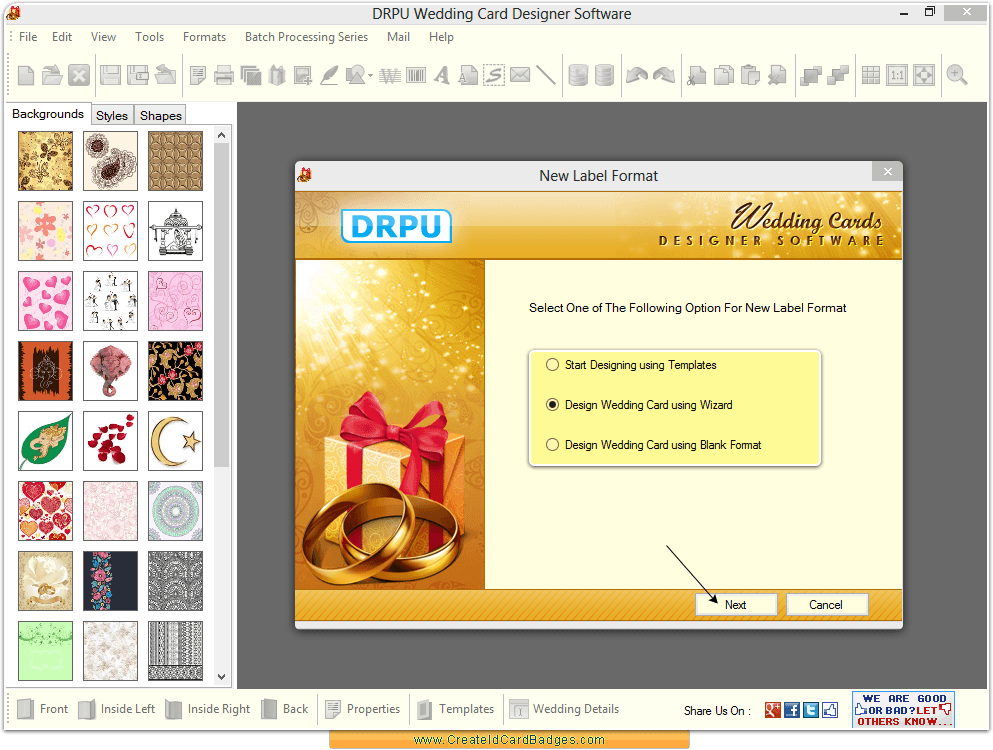The image size is (993, 750).
Task: Switch to the Shapes tab
Action: [161, 115]
